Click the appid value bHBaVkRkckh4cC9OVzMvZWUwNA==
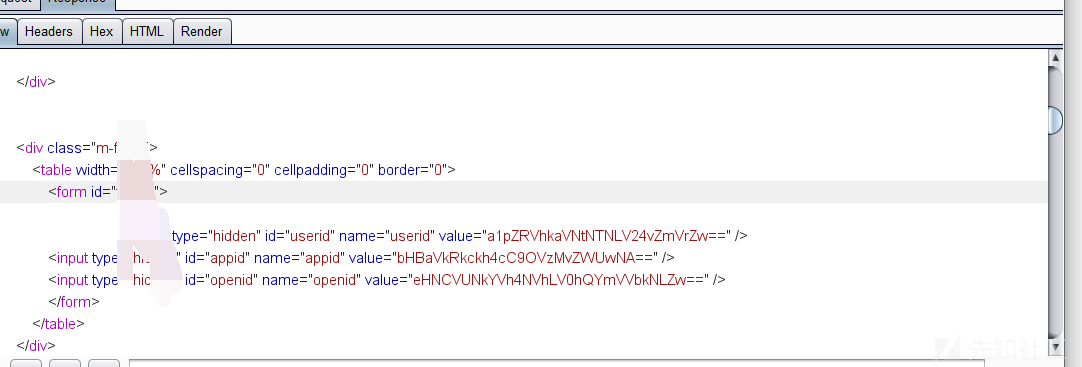 pos(524,258)
